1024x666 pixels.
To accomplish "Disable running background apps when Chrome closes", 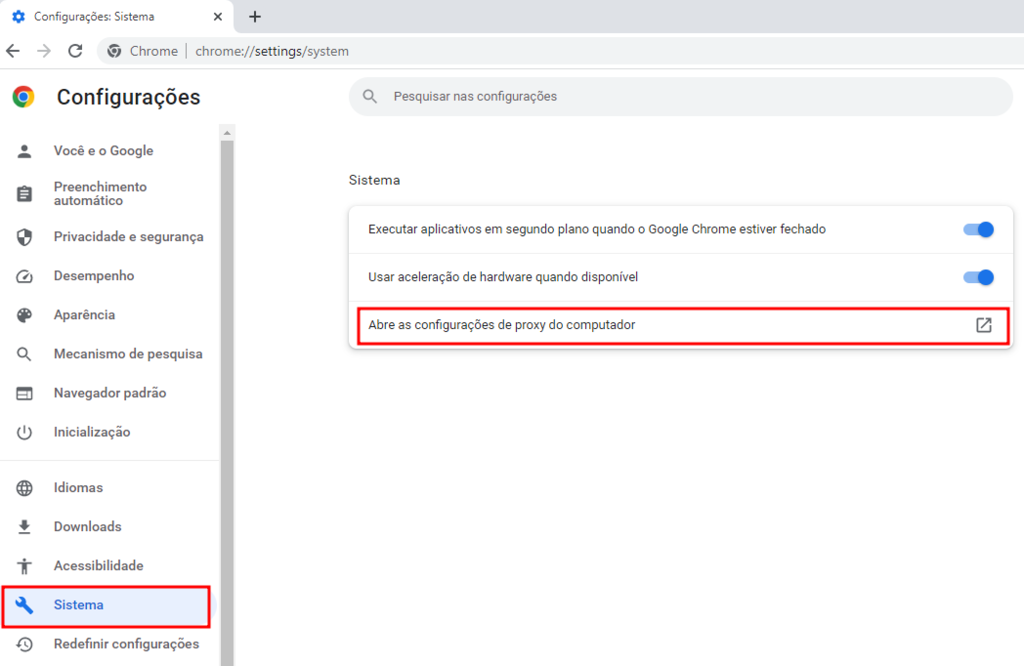I will (978, 229).
